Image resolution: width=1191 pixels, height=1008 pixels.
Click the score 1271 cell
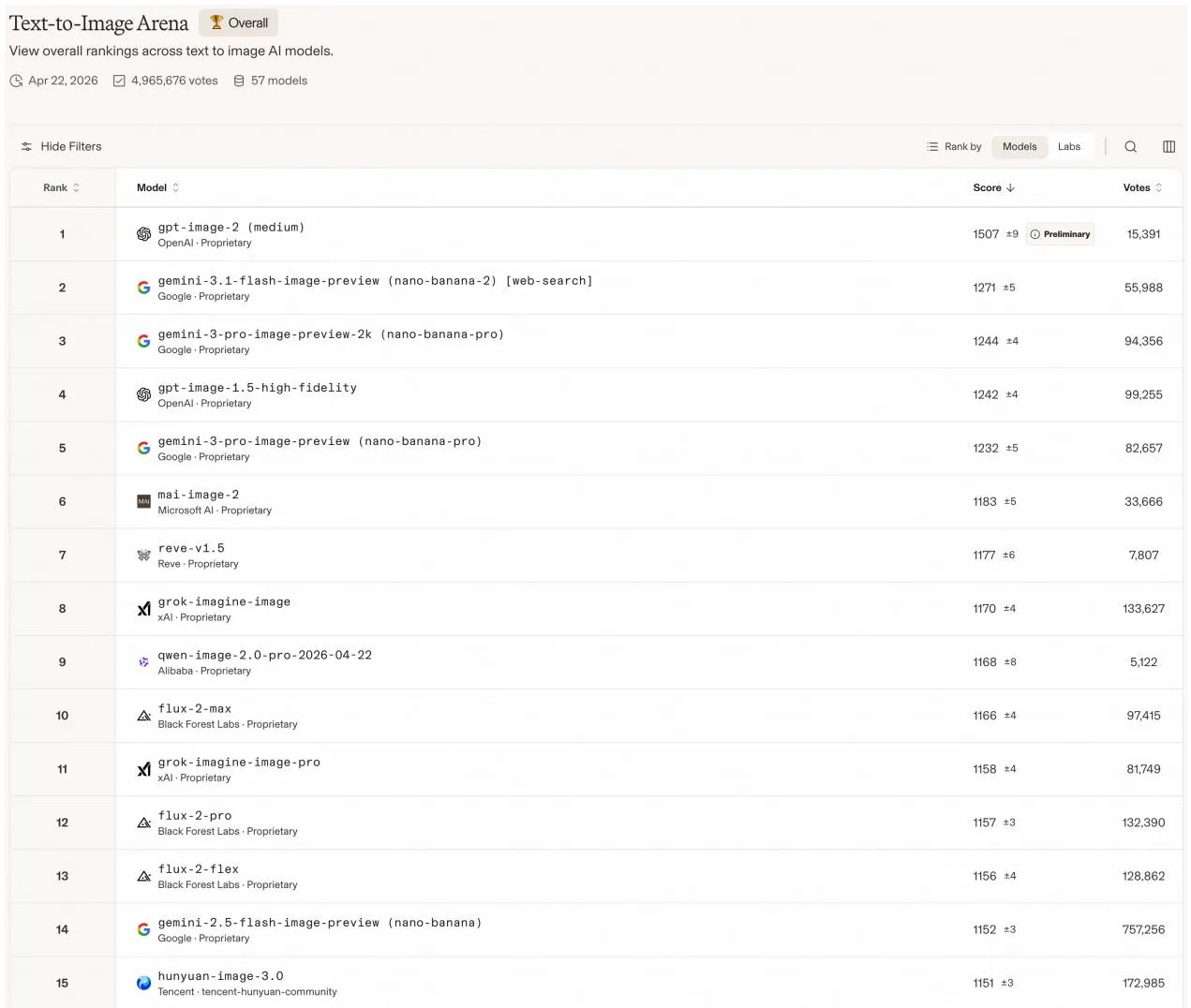[x=984, y=288]
